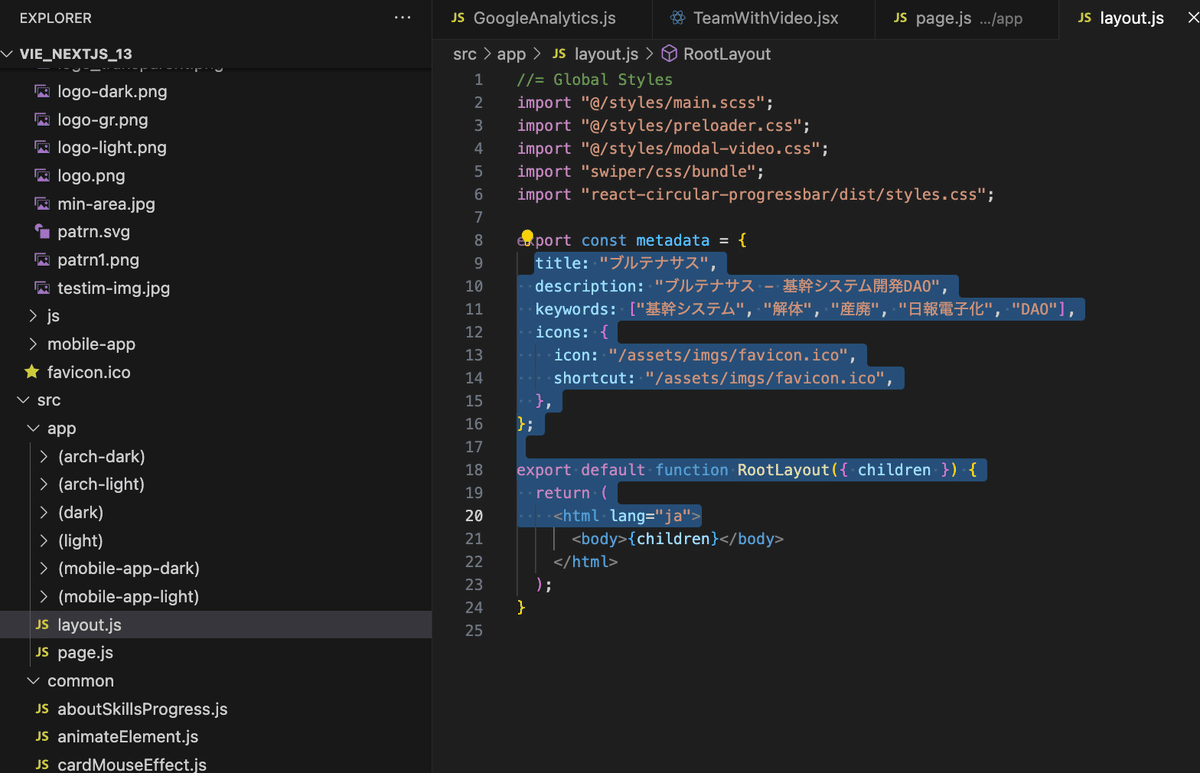Viewport: 1200px width, 773px height.
Task: Collapse the VIE_NEXTJS_13 project root
Action: click(x=9, y=54)
